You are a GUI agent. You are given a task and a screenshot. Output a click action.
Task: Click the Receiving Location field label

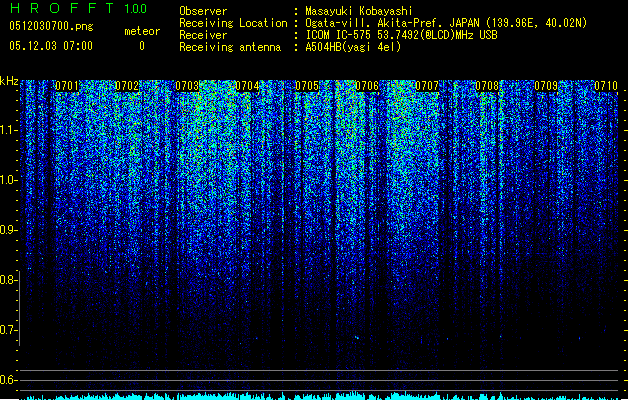pyautogui.click(x=233, y=23)
